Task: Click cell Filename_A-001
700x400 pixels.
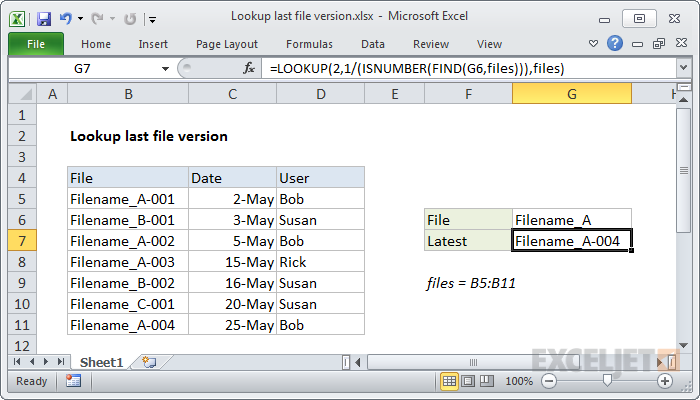Action: [128, 199]
